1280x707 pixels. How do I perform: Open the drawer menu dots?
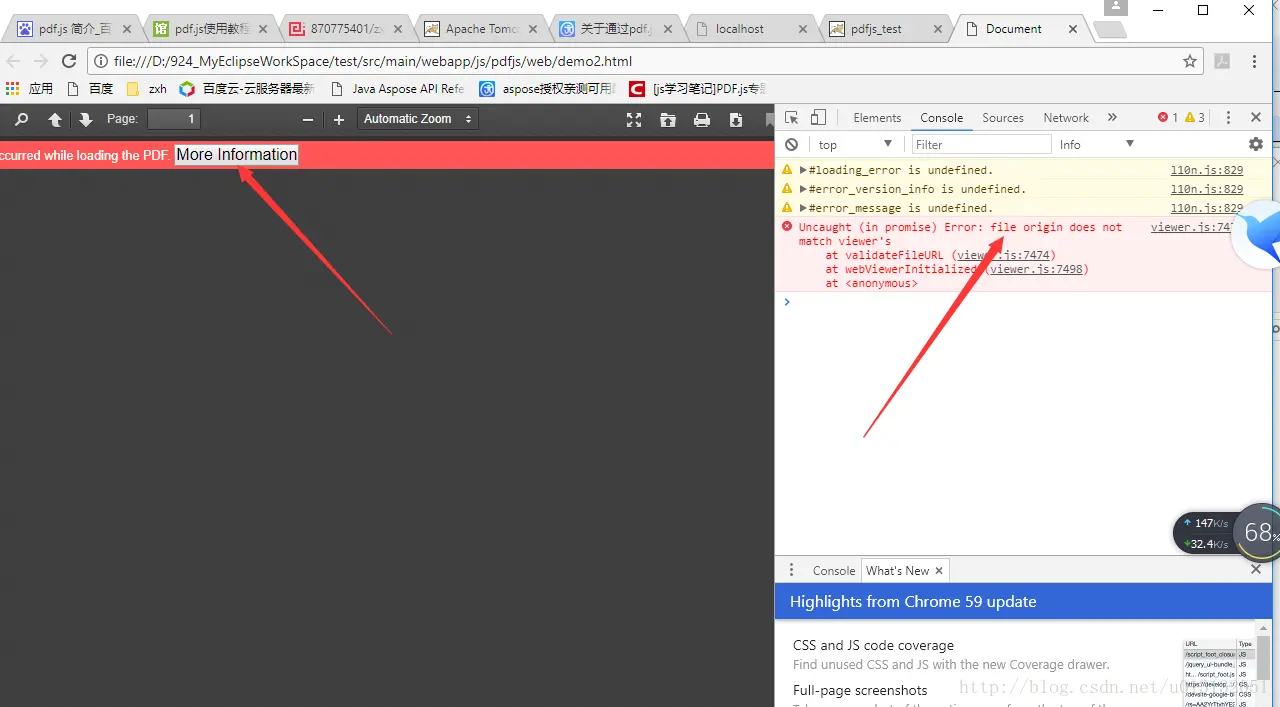(791, 570)
